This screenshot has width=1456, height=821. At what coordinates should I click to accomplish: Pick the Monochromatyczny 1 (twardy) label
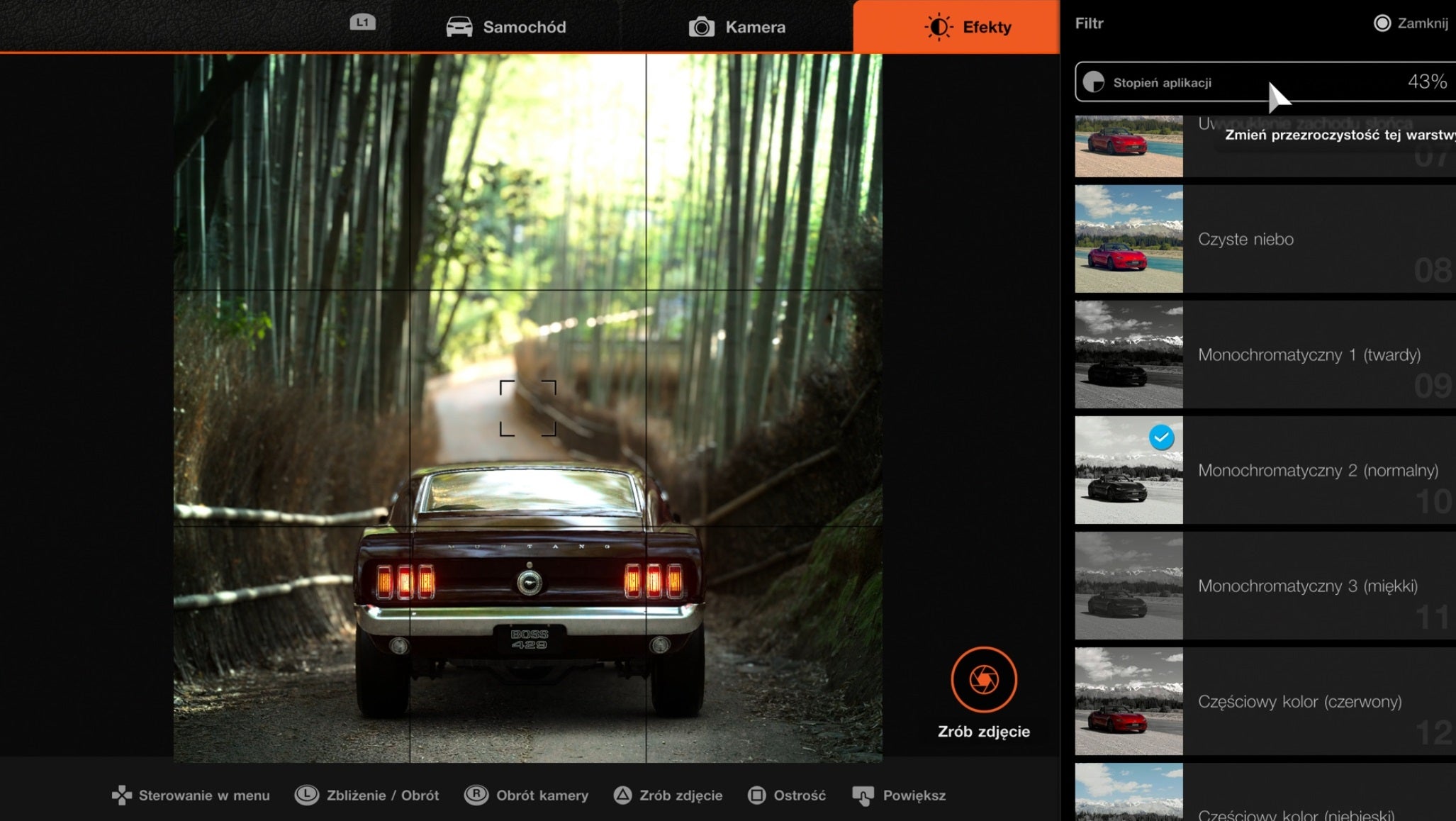(1309, 354)
